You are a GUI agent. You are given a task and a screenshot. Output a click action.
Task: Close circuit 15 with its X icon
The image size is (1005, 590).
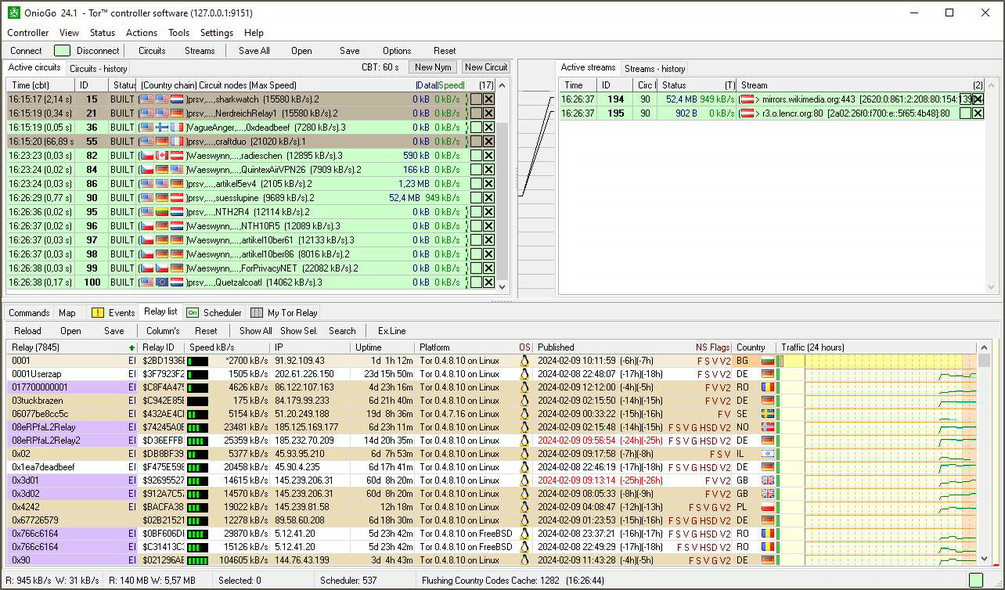[x=488, y=99]
